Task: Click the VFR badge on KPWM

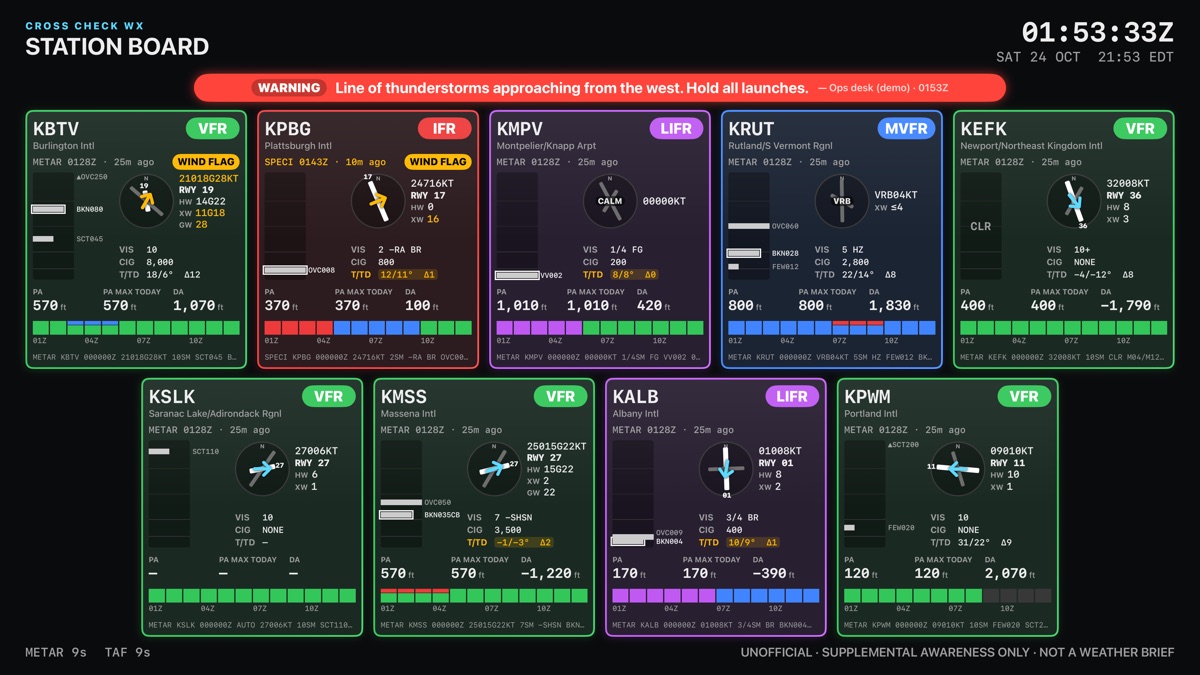Action: pyautogui.click(x=1025, y=396)
